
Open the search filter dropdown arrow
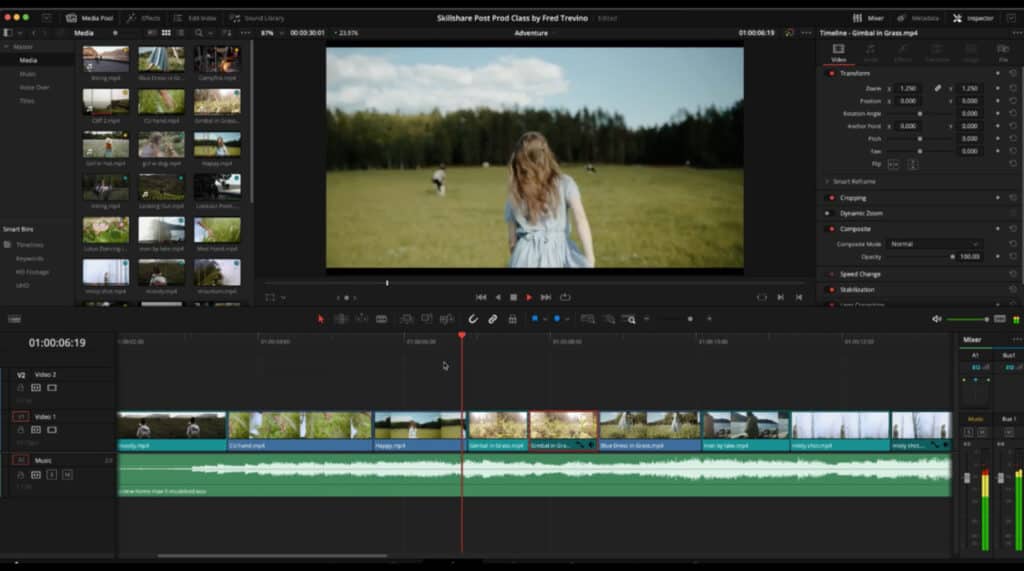[x=210, y=33]
